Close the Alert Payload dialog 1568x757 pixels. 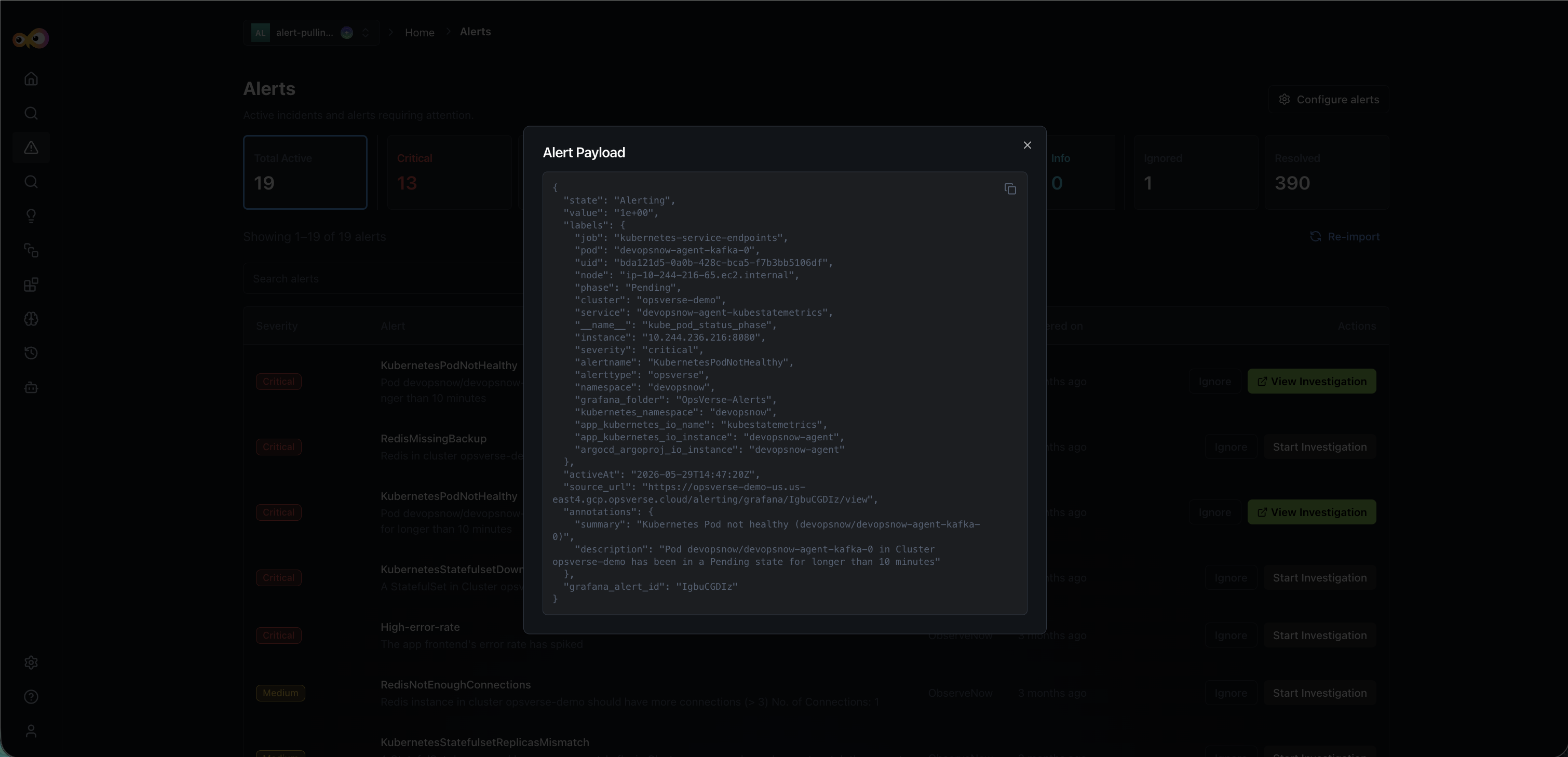coord(1027,145)
